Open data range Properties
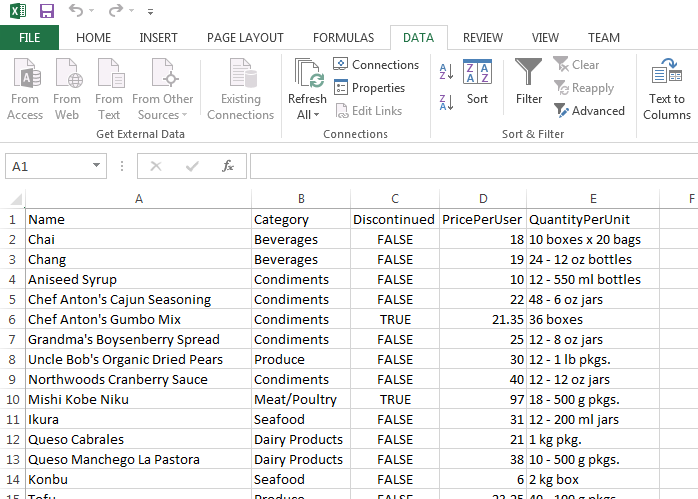The width and height of the screenshot is (698, 499). click(369, 88)
